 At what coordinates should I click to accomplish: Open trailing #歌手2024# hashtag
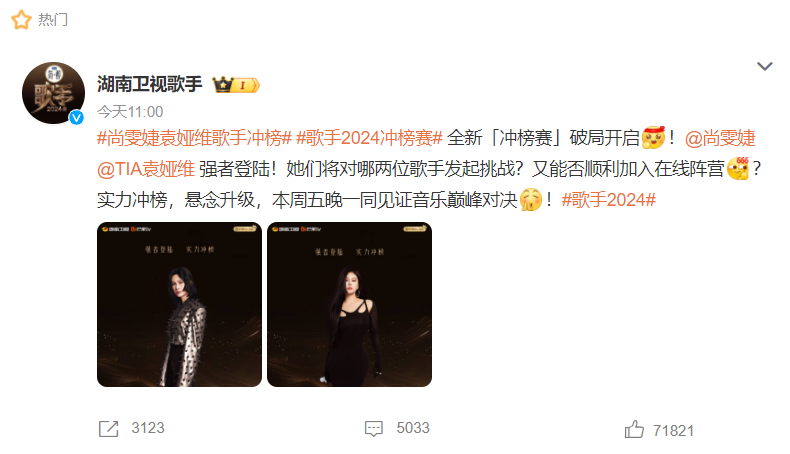(x=609, y=200)
